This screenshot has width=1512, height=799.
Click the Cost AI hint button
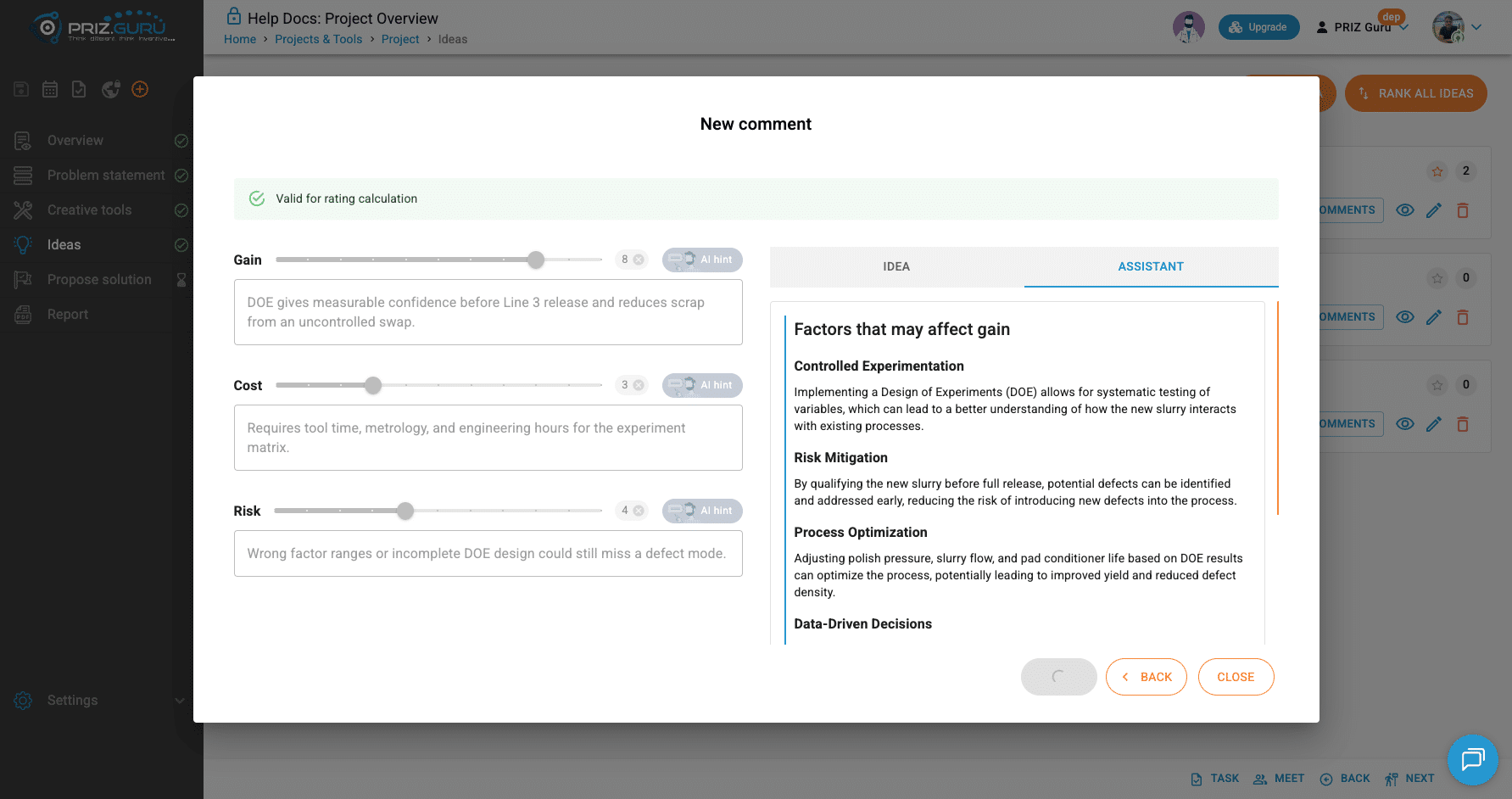(x=702, y=385)
